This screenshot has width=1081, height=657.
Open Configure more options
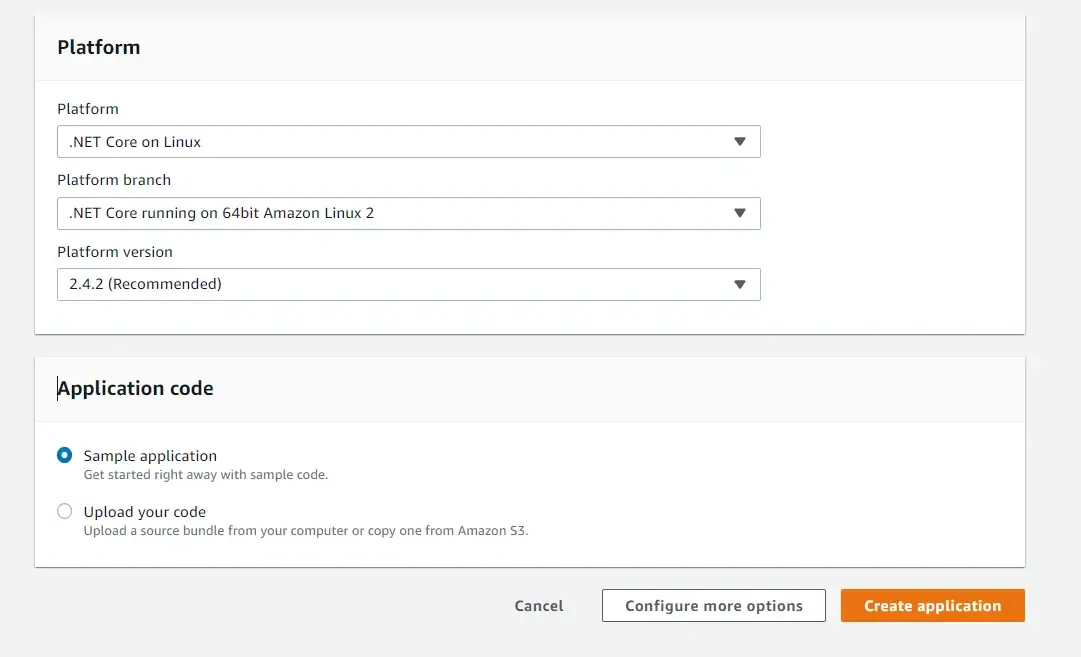[713, 605]
